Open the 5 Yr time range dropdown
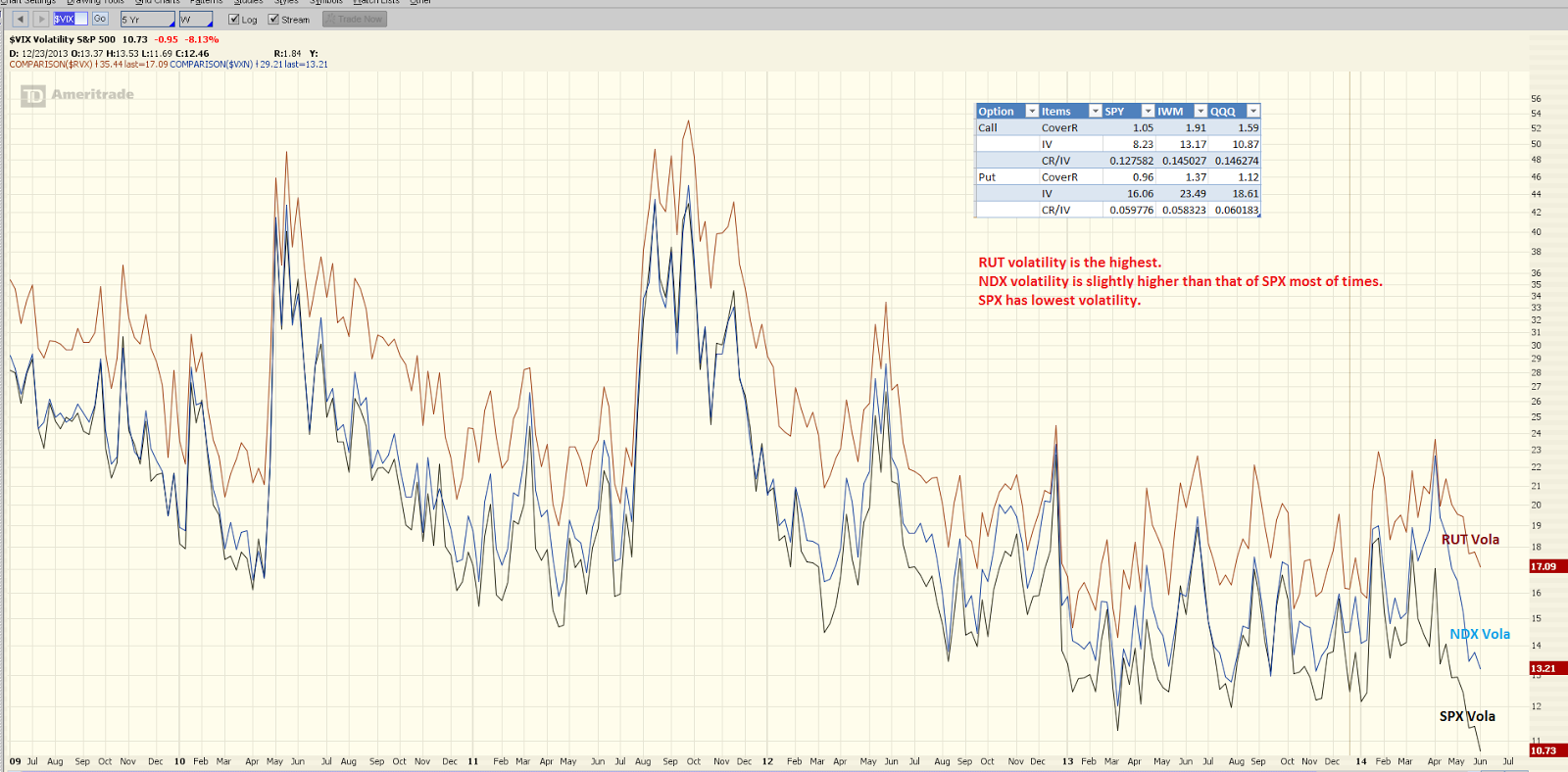Screen dimensions: 1568x772 (148, 20)
